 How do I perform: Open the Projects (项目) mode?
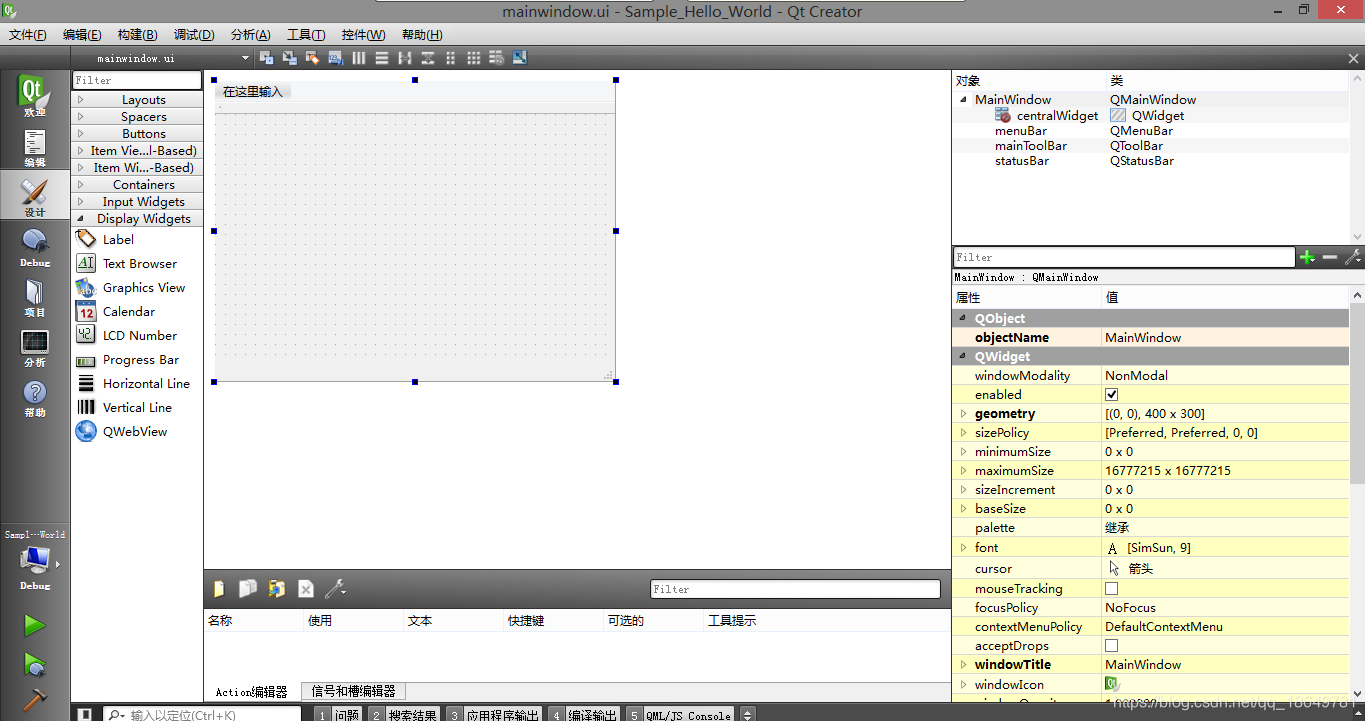click(x=35, y=296)
